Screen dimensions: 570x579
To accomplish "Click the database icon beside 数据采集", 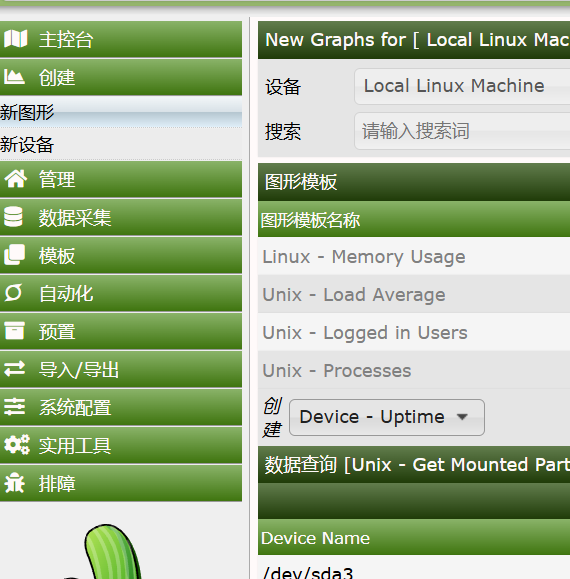I will point(13,217).
